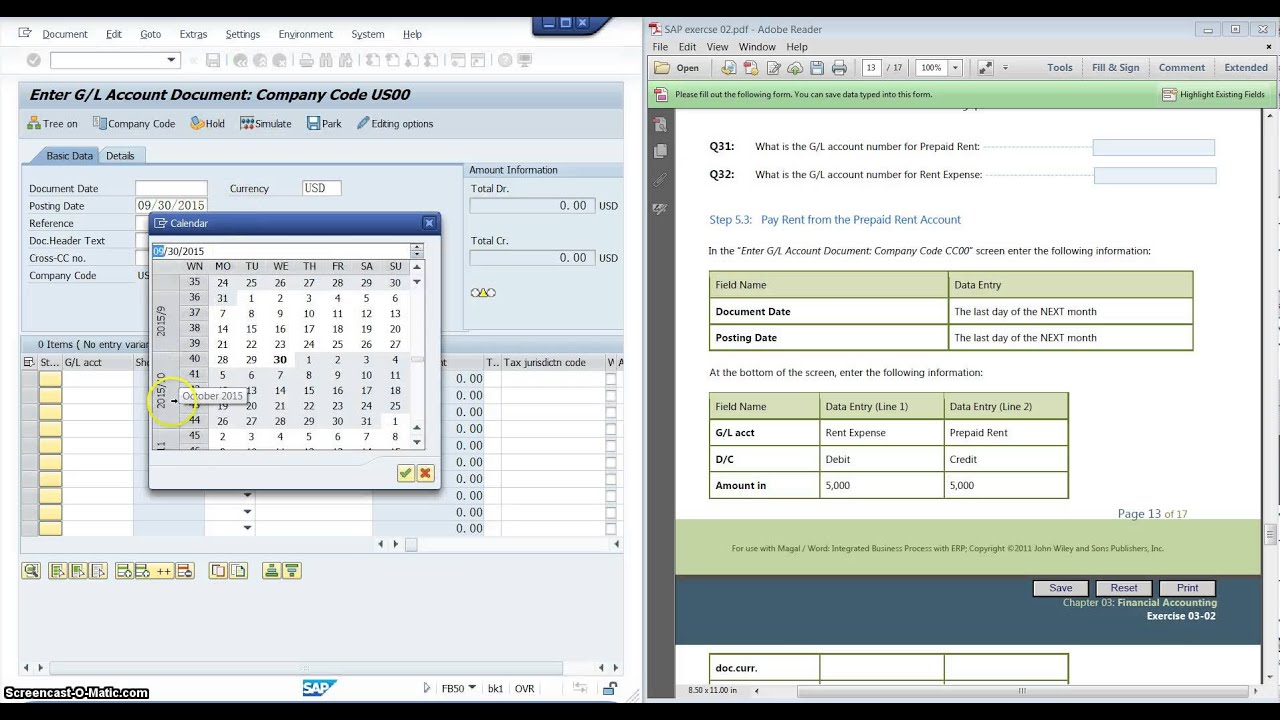Switch to the Details tab
1280x720 pixels.
120,155
